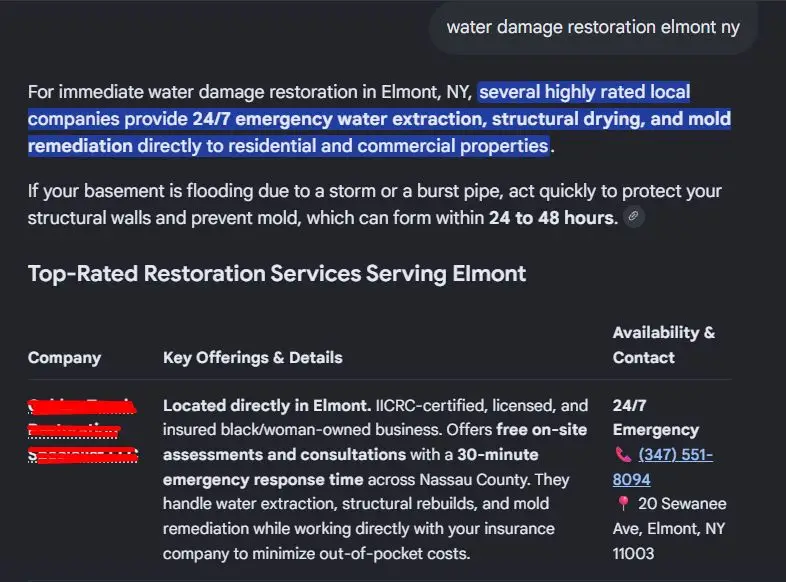Click the red map pin icon

pos(623,503)
